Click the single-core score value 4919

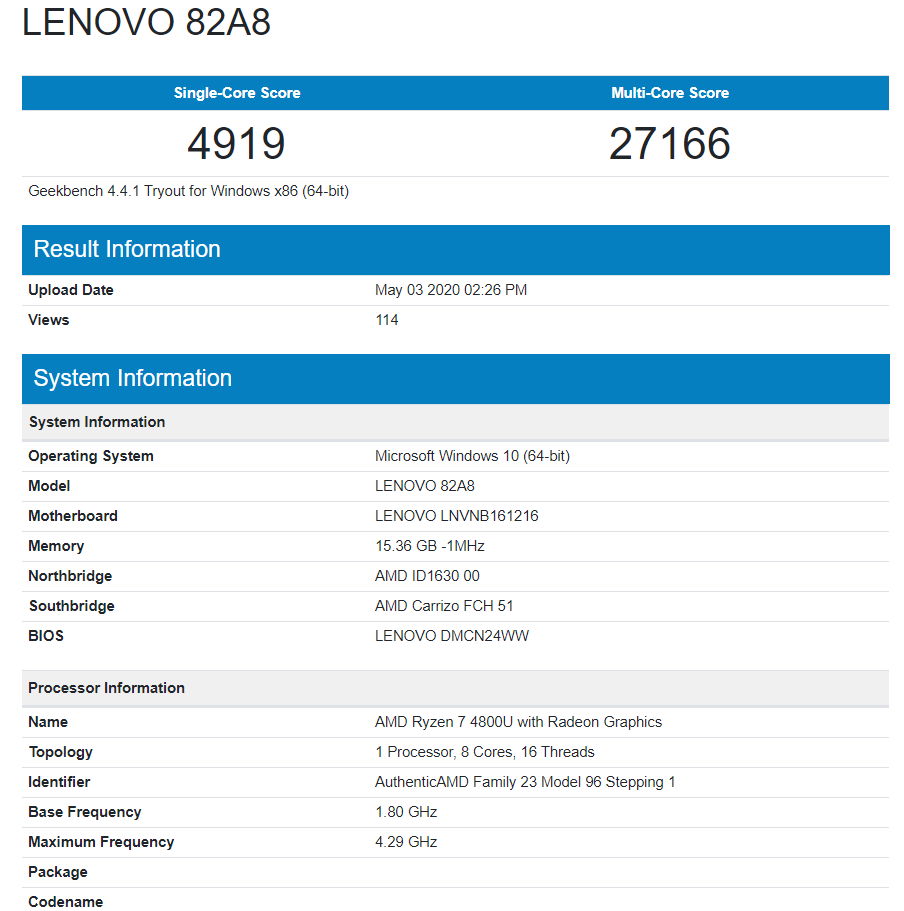coord(236,144)
